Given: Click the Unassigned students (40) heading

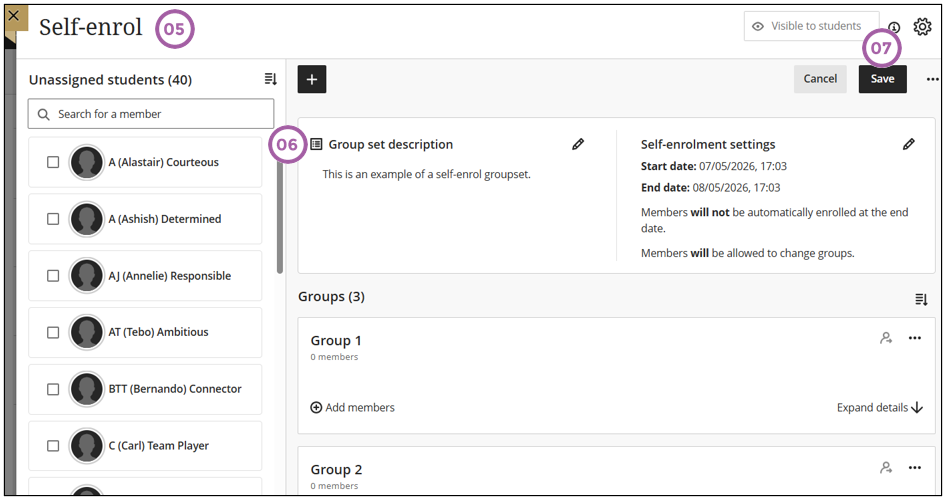Looking at the screenshot, I should tap(110, 80).
